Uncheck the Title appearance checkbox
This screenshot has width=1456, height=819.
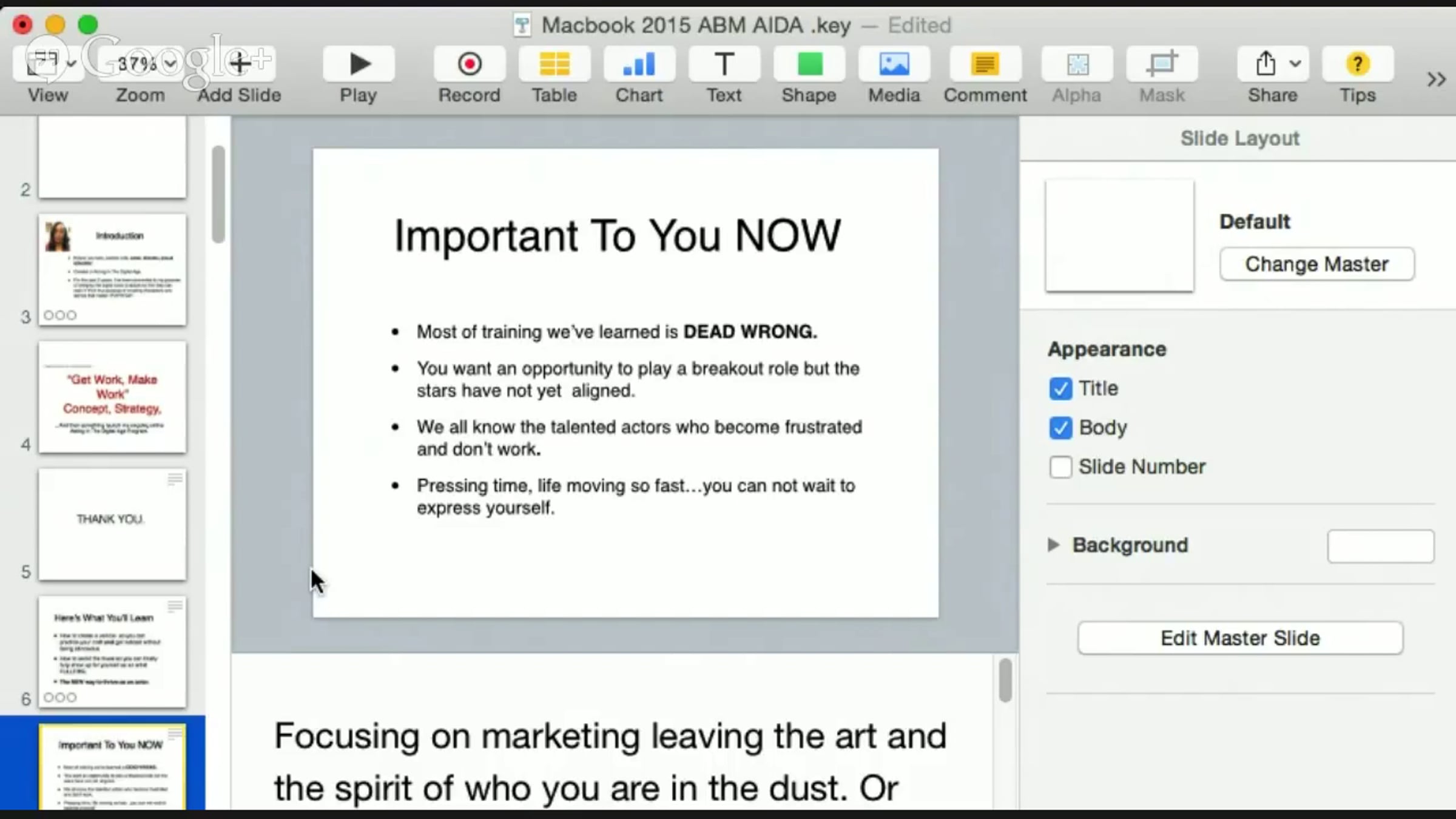click(1060, 389)
